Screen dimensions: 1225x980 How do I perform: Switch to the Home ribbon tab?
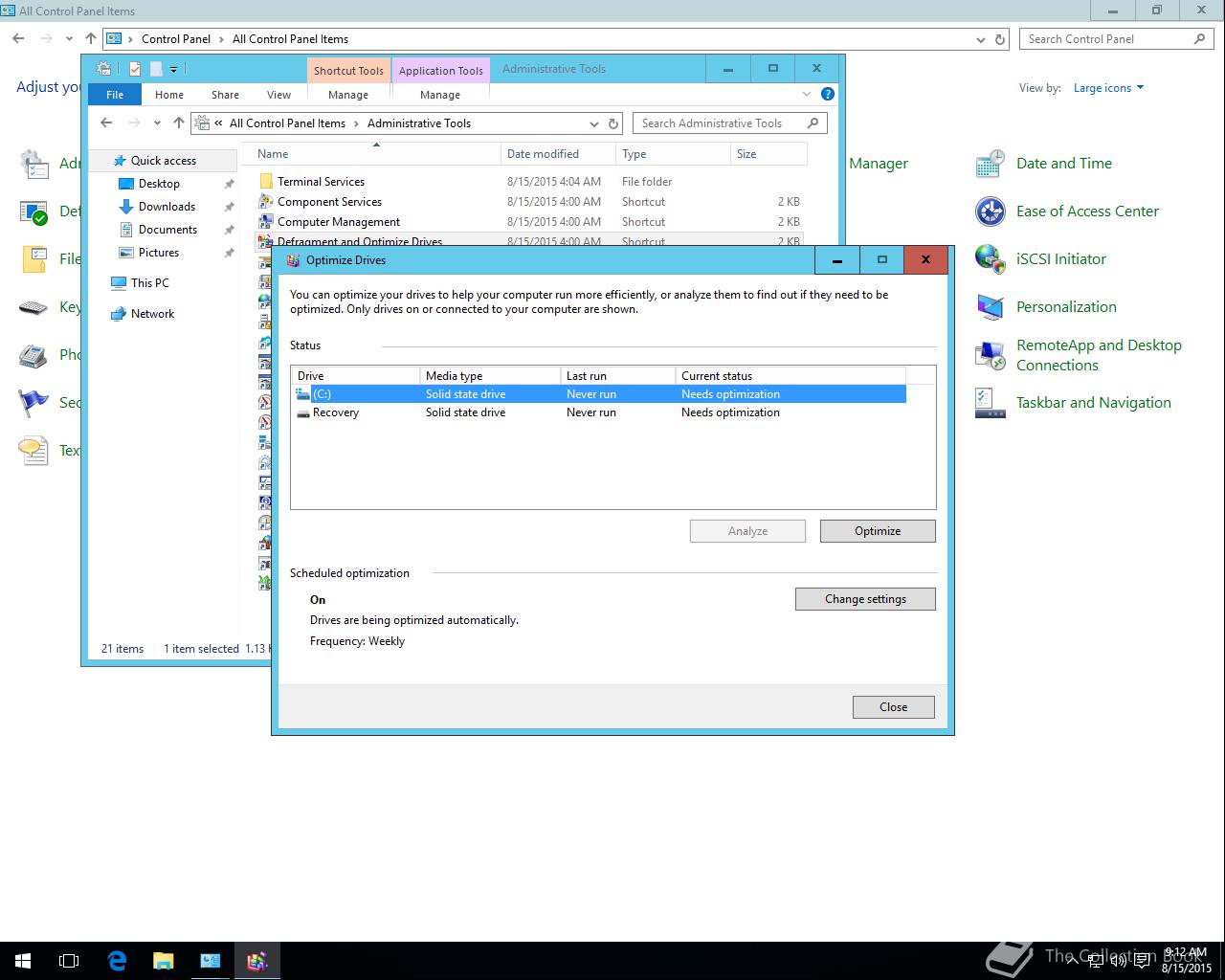(x=169, y=95)
